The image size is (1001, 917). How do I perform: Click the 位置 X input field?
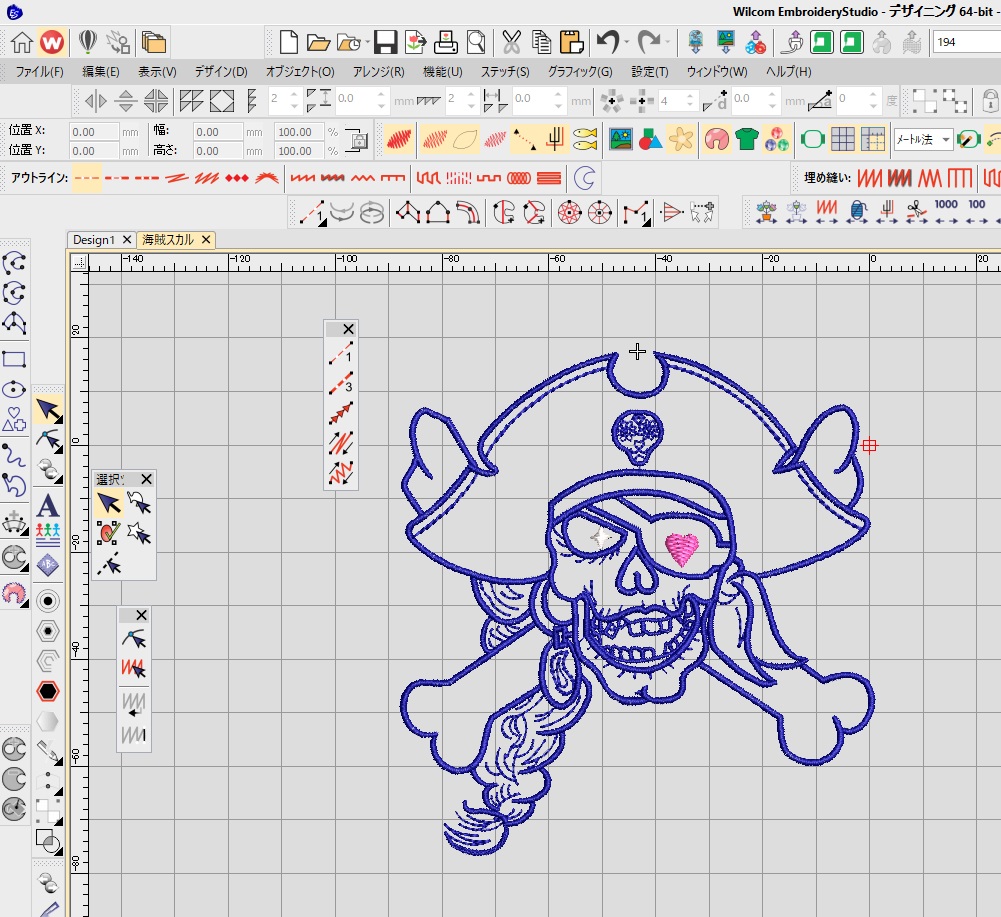tap(93, 132)
